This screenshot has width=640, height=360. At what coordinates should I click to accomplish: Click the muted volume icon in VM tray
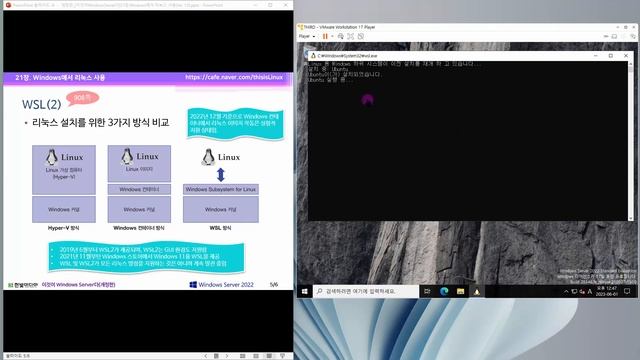click(x=582, y=291)
